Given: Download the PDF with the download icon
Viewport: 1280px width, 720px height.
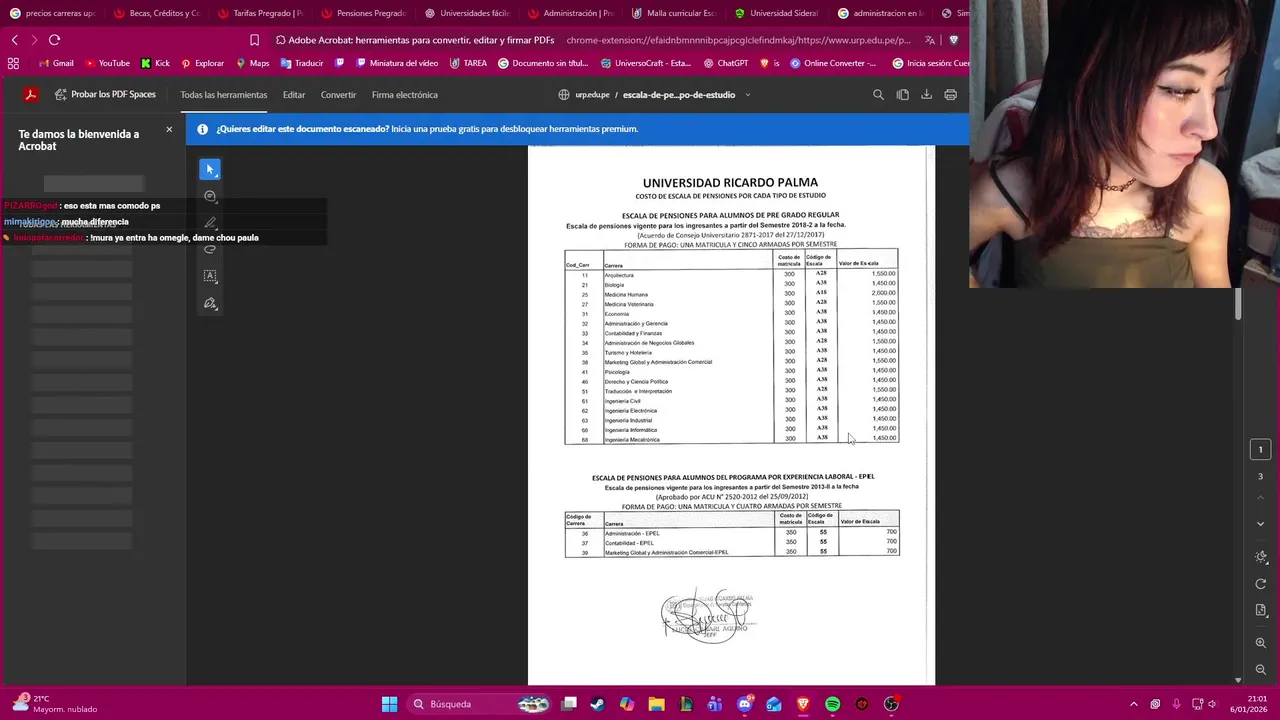Looking at the screenshot, I should pos(927,95).
